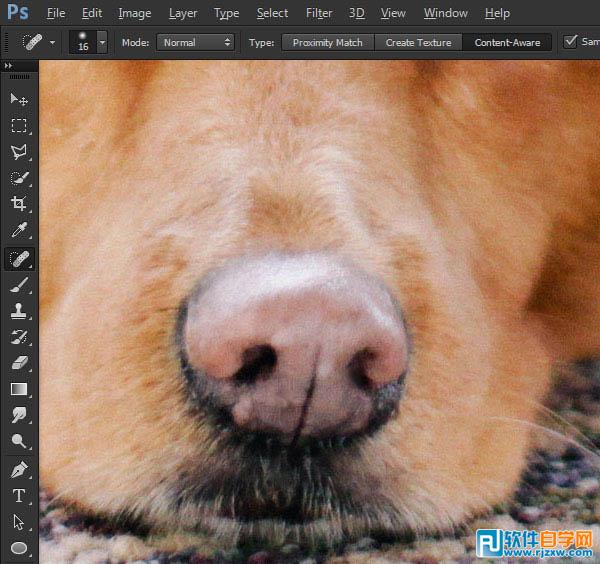The width and height of the screenshot is (600, 564).
Task: Open the Filter menu
Action: [x=319, y=13]
